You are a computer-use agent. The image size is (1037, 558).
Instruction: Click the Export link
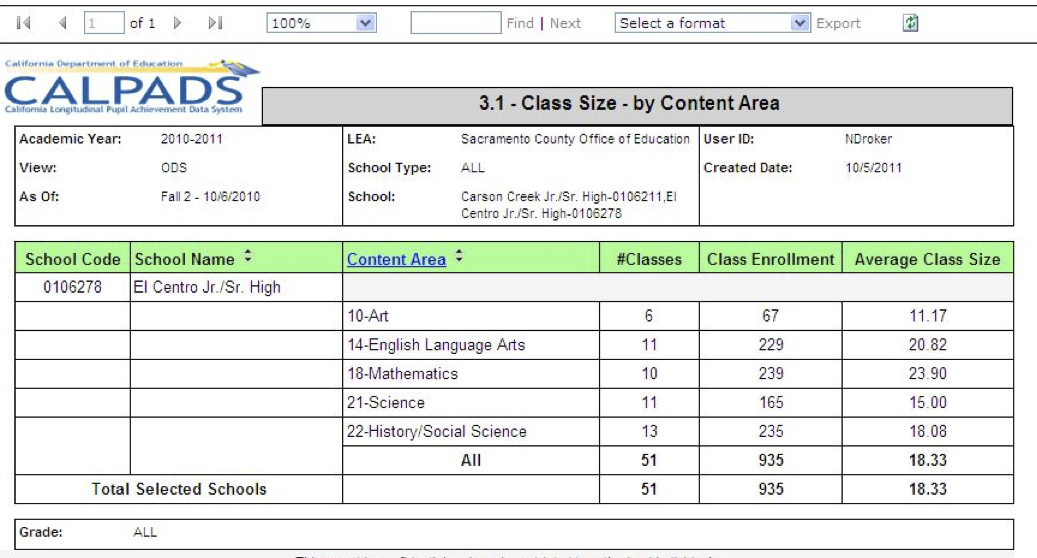838,23
